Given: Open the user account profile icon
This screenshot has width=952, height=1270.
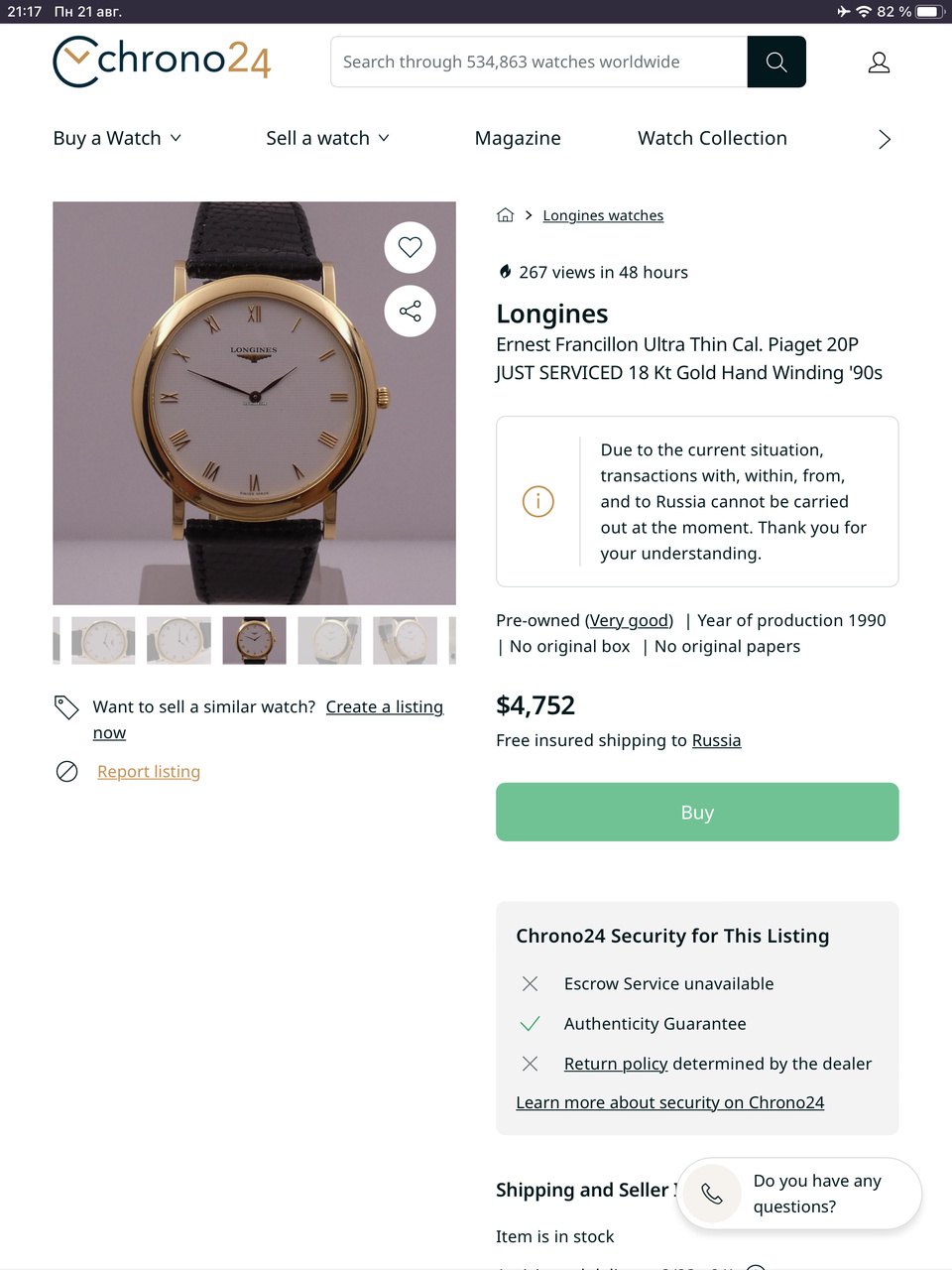Looking at the screenshot, I should tap(879, 63).
